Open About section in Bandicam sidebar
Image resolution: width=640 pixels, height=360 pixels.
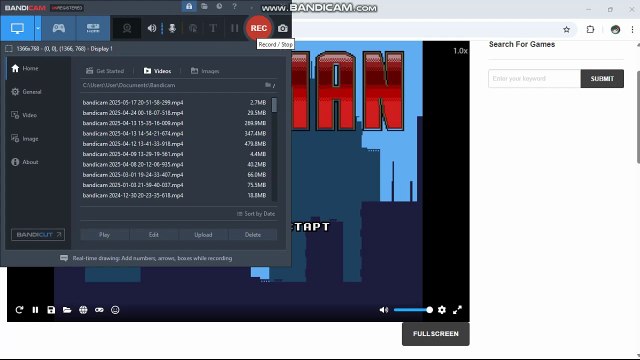click(x=25, y=162)
